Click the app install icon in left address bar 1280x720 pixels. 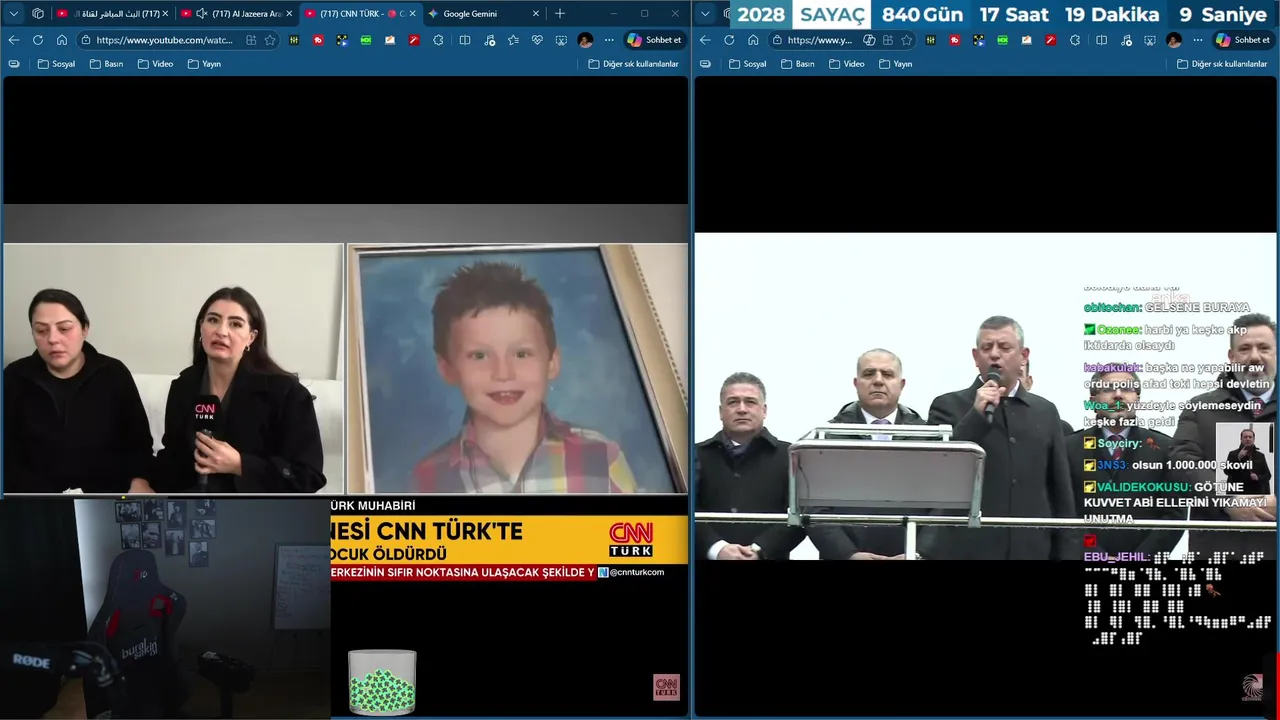(250, 40)
